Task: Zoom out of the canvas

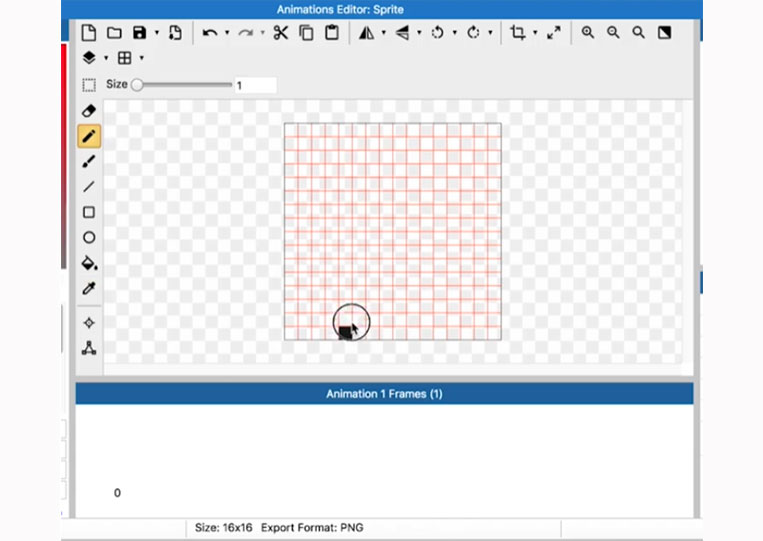Action: tap(613, 33)
